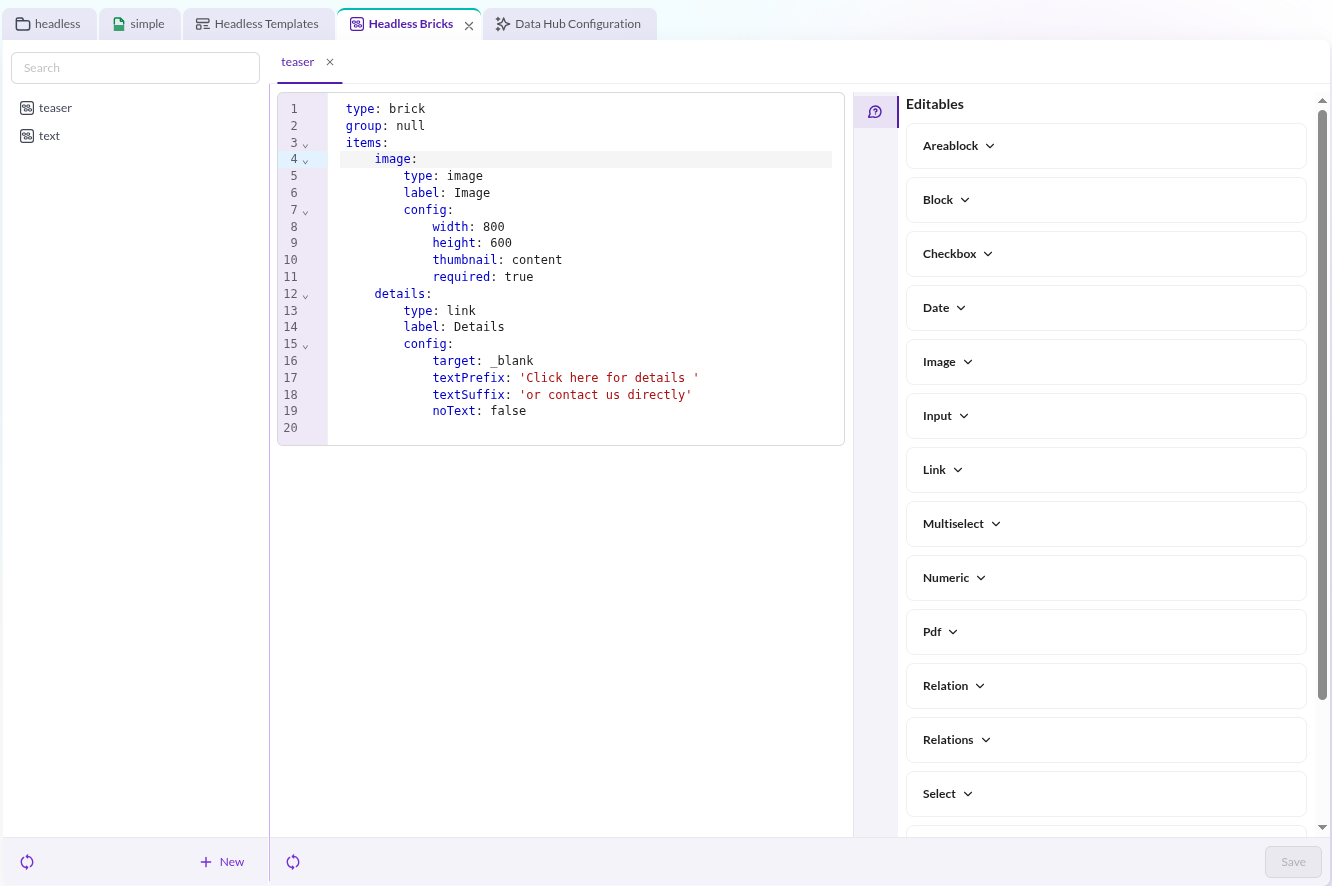The image size is (1332, 886).
Task: Collapse code fold at line 12
Action: point(306,295)
